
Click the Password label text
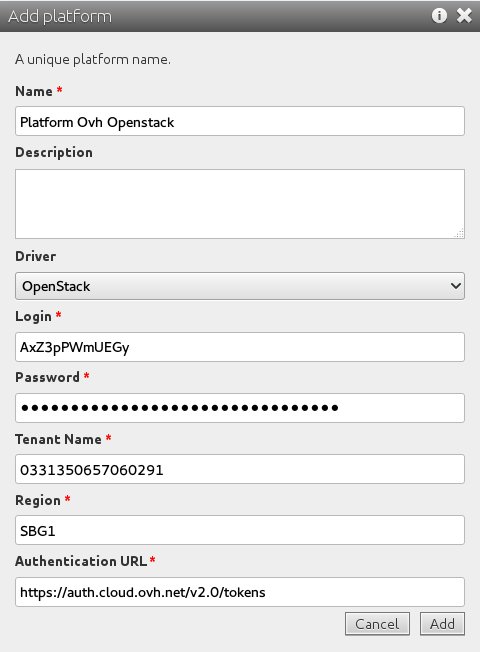click(x=47, y=377)
